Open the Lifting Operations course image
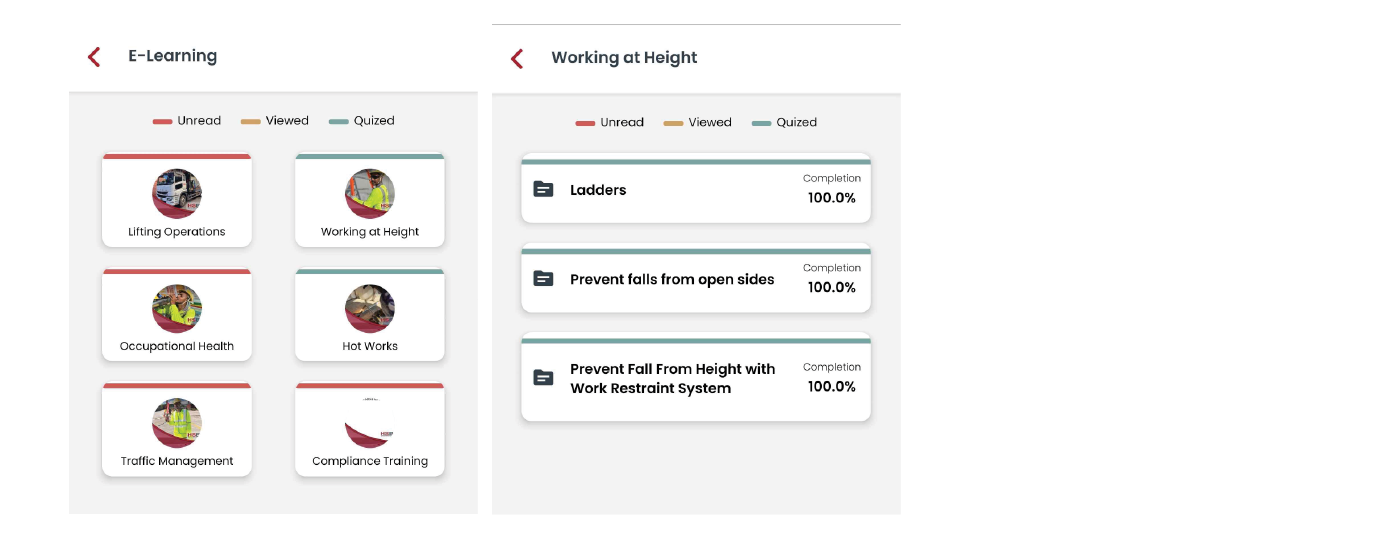The height and width of the screenshot is (538, 1400). coord(177,193)
